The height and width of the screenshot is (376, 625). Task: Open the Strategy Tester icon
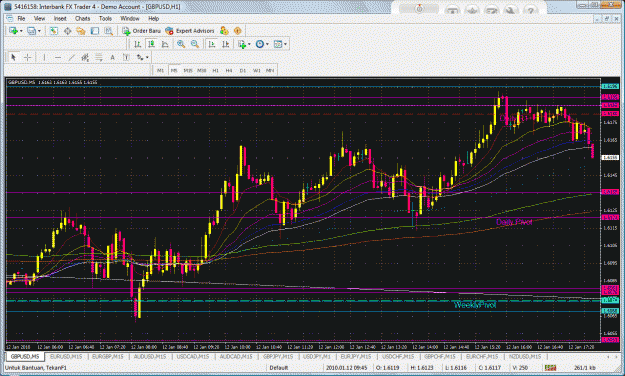108,31
